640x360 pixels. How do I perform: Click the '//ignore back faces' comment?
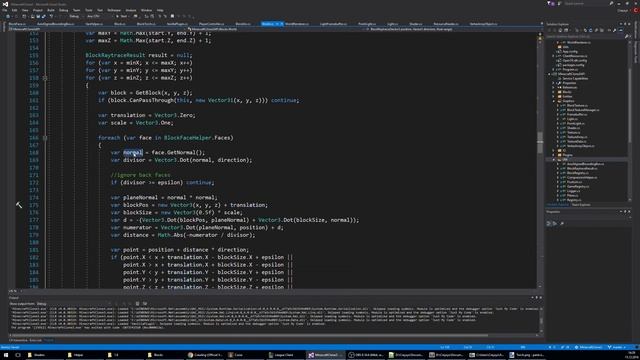click(x=140, y=175)
